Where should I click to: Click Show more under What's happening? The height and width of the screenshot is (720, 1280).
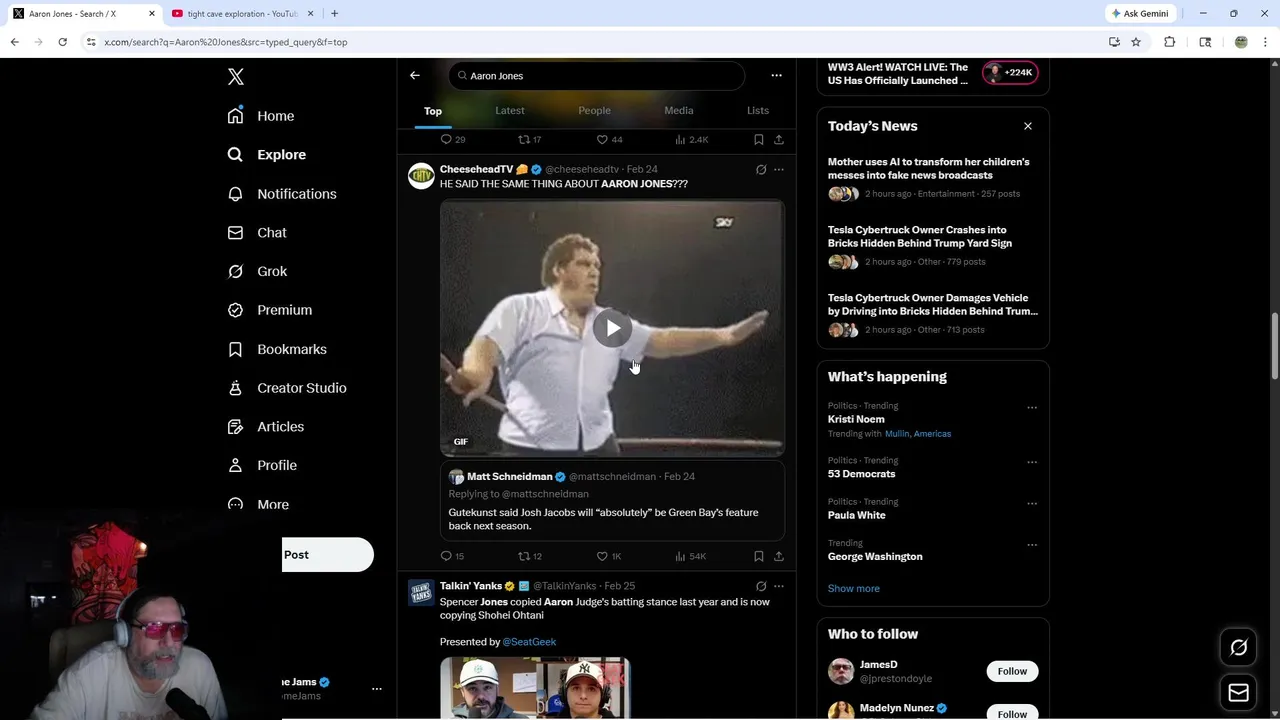(854, 589)
